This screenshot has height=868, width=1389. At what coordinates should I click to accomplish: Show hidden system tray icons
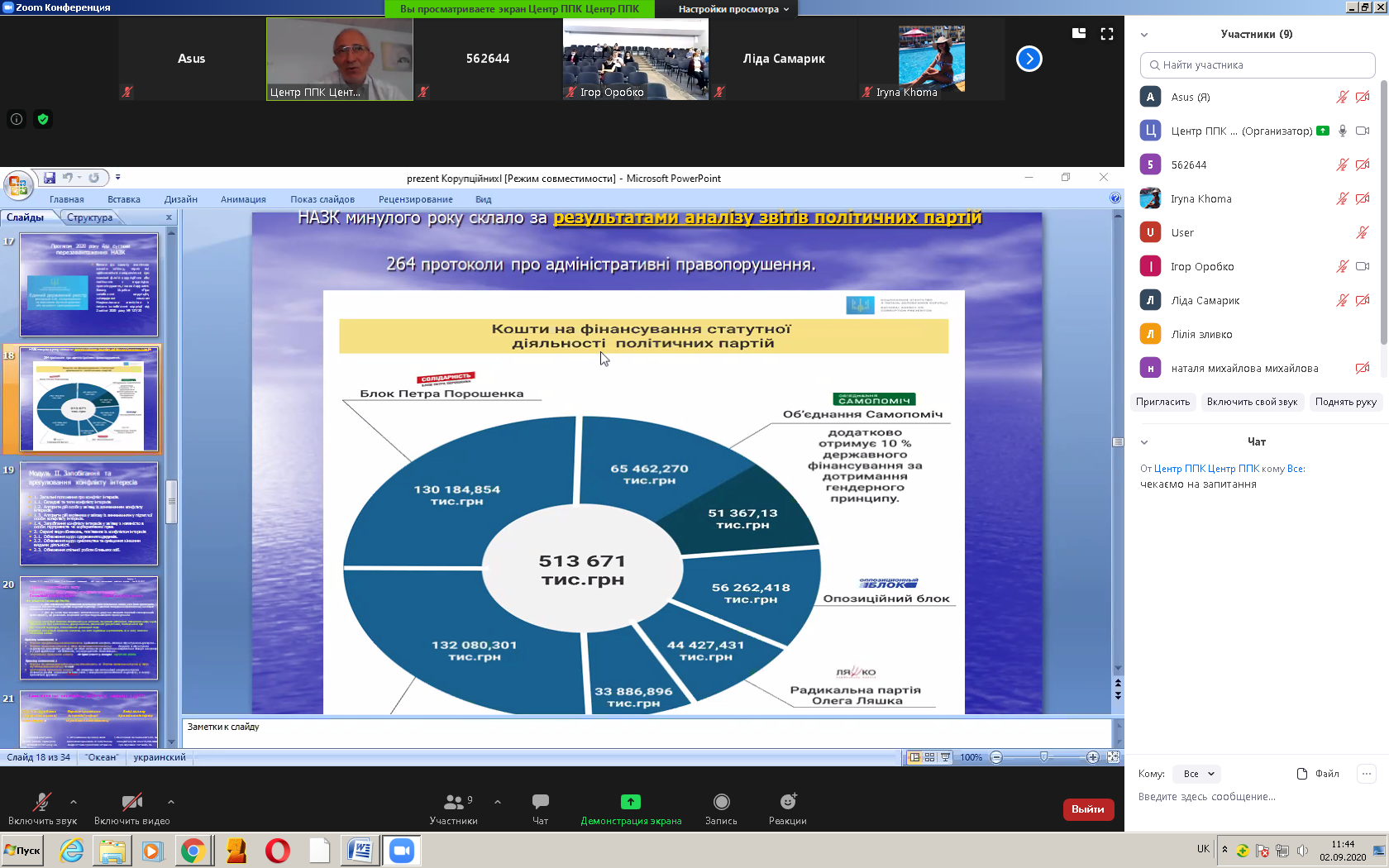tap(1225, 850)
